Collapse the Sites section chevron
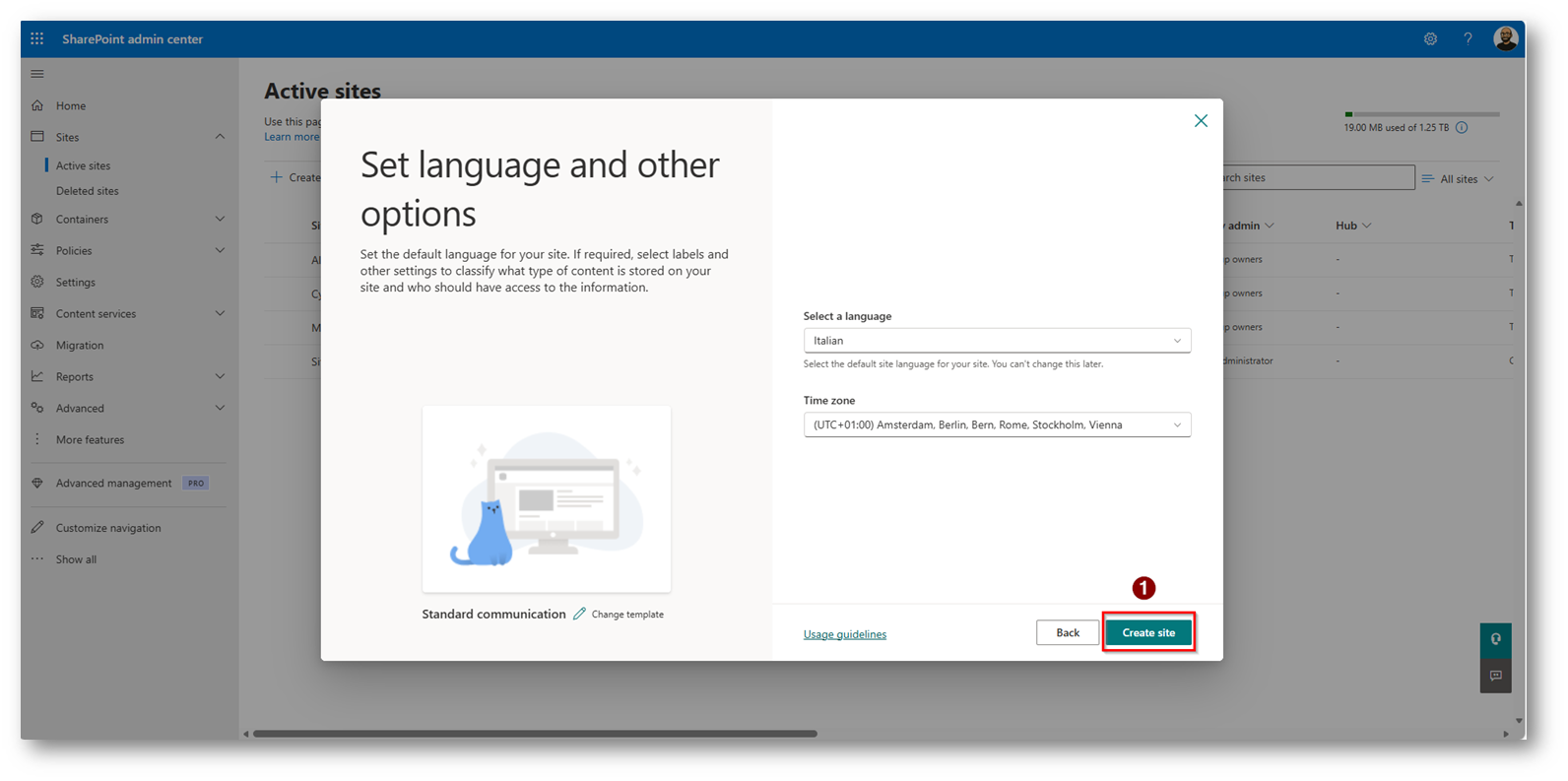Image resolution: width=1568 pixels, height=781 pixels. point(220,137)
